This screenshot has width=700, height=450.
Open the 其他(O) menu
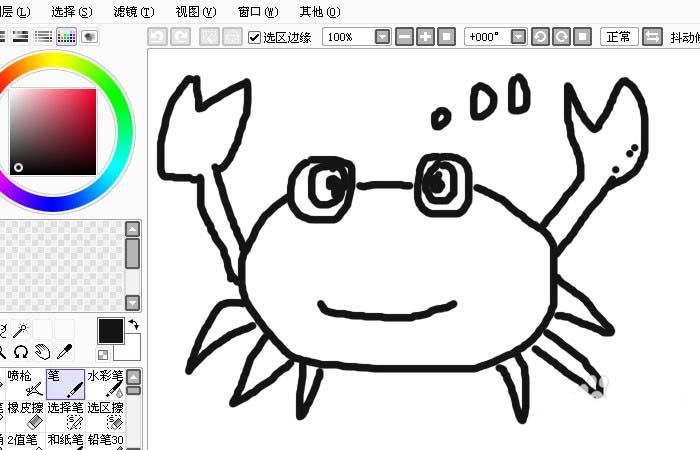tap(320, 12)
